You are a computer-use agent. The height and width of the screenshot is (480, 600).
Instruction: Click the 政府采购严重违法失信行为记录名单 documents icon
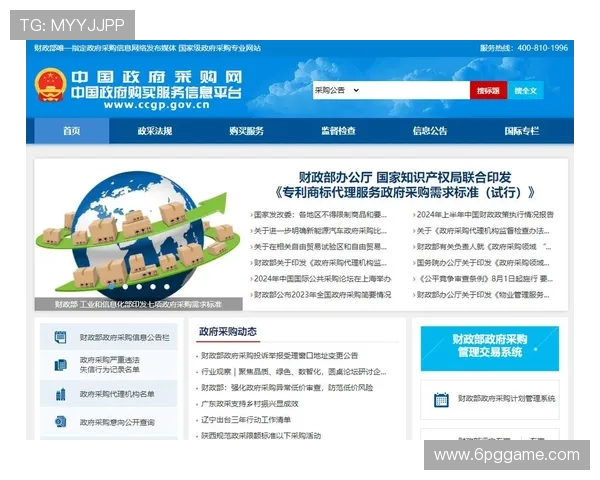[60, 365]
